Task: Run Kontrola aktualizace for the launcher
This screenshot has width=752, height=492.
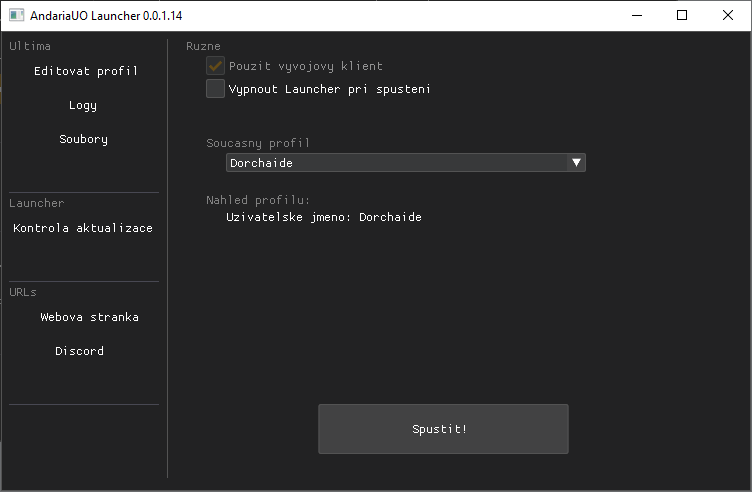Action: pos(84,228)
